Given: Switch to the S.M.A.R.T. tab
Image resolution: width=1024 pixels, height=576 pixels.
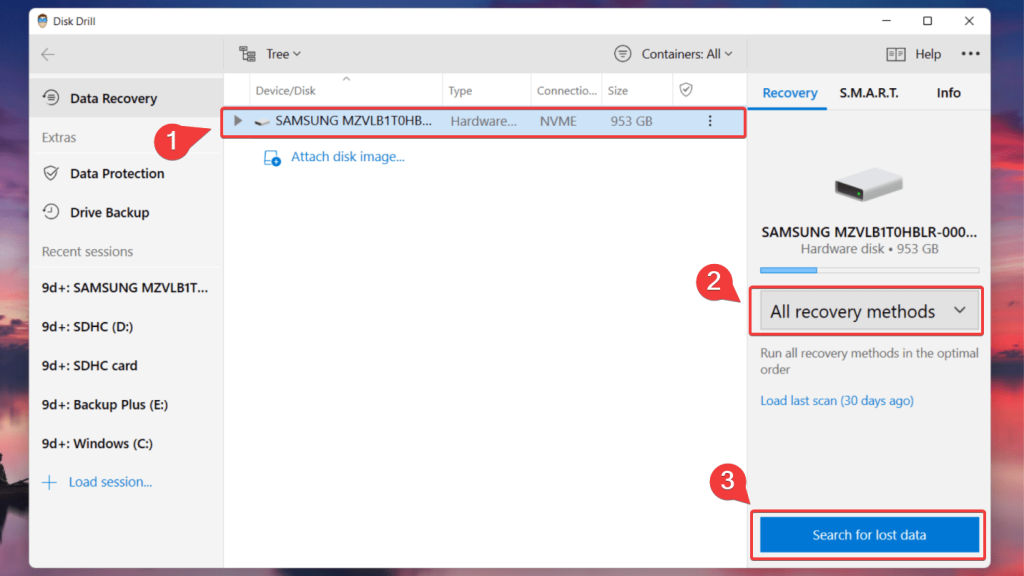Looking at the screenshot, I should point(870,92).
